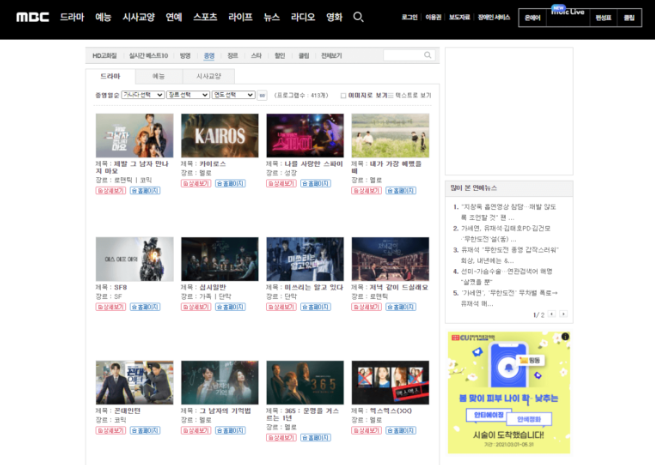Open the SF8 drama thumbnail
Image resolution: width=655 pixels, height=465 pixels.
[135, 259]
